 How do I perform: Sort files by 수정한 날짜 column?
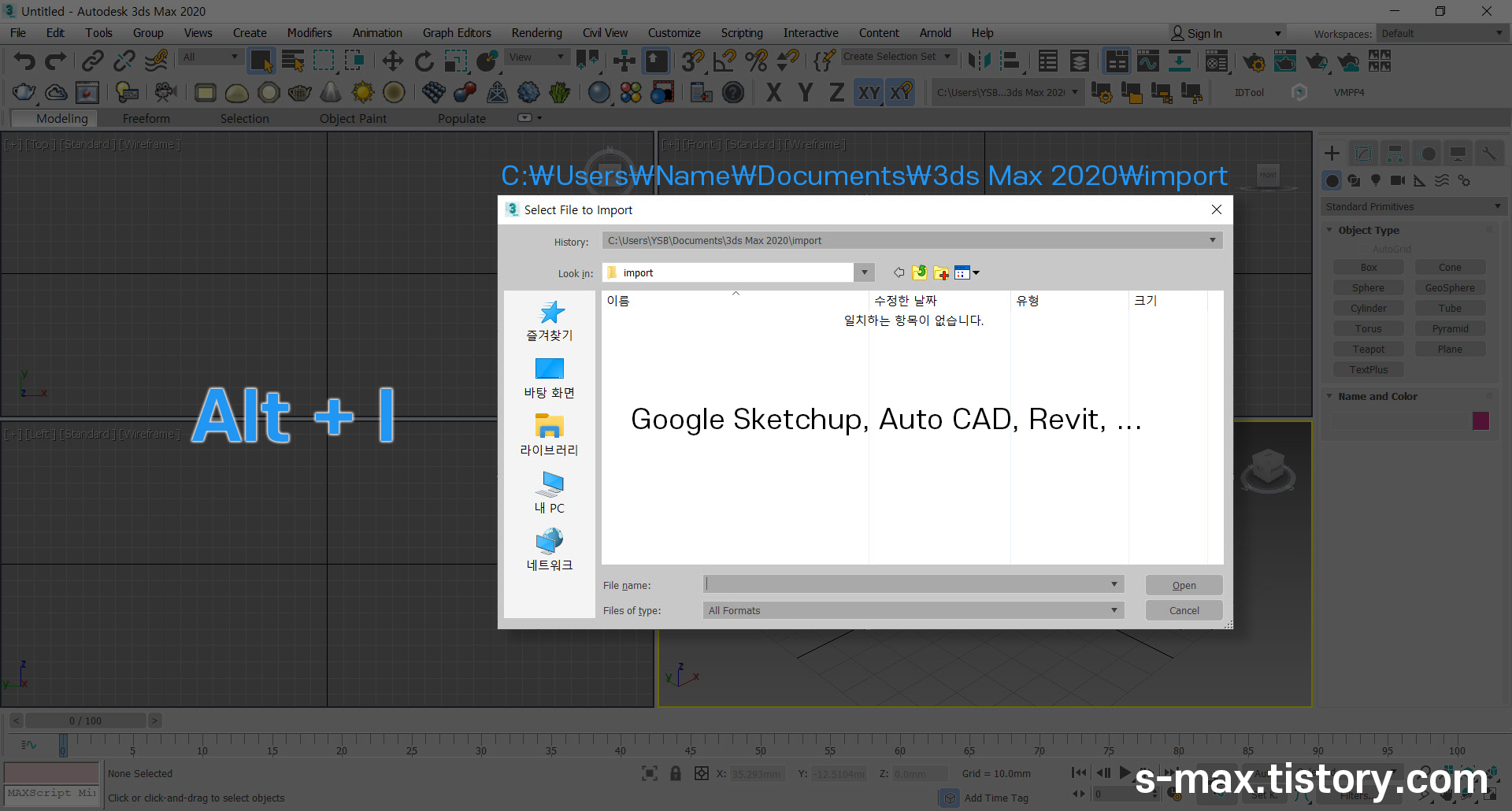pyautogui.click(x=906, y=301)
